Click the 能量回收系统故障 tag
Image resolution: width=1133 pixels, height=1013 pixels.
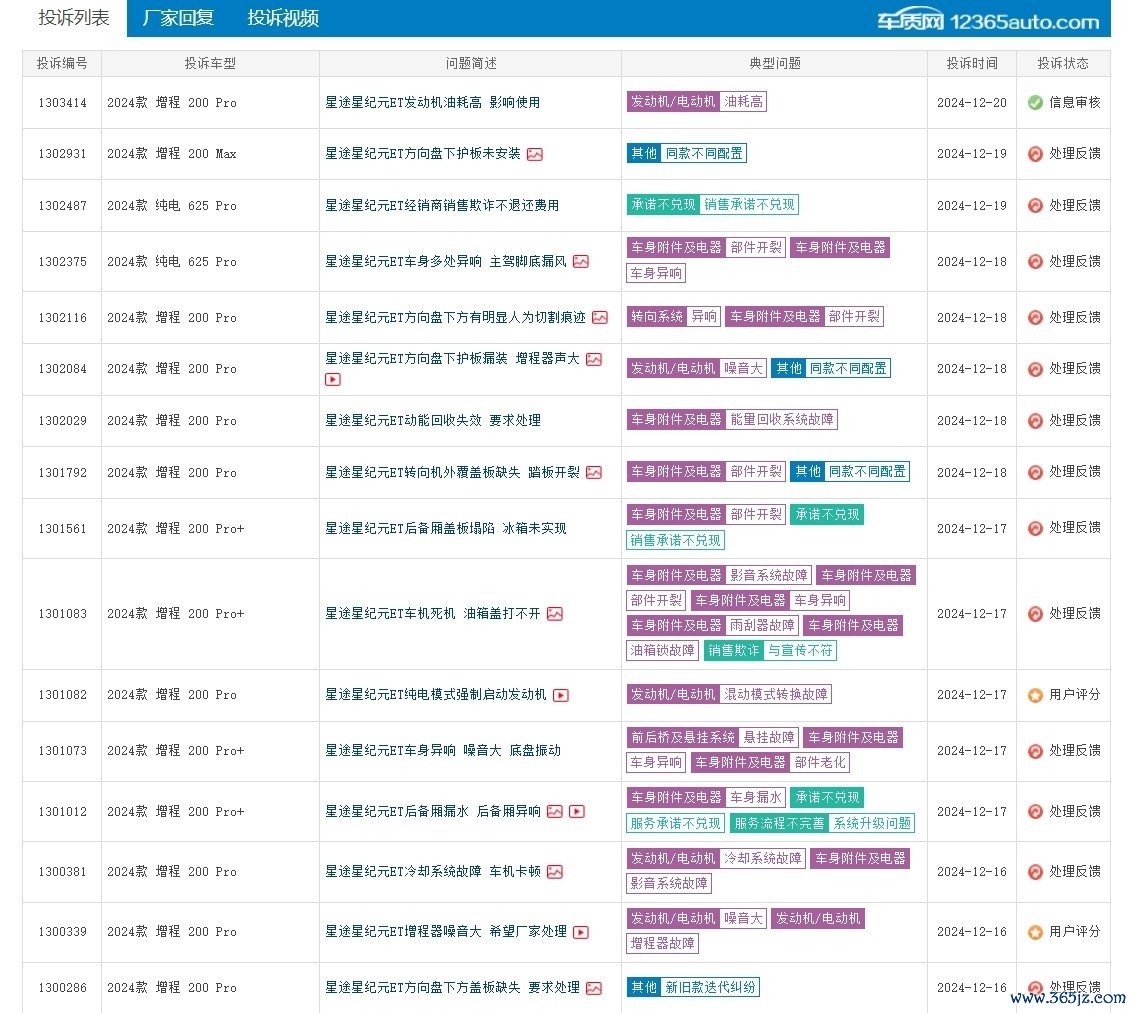tap(782, 419)
